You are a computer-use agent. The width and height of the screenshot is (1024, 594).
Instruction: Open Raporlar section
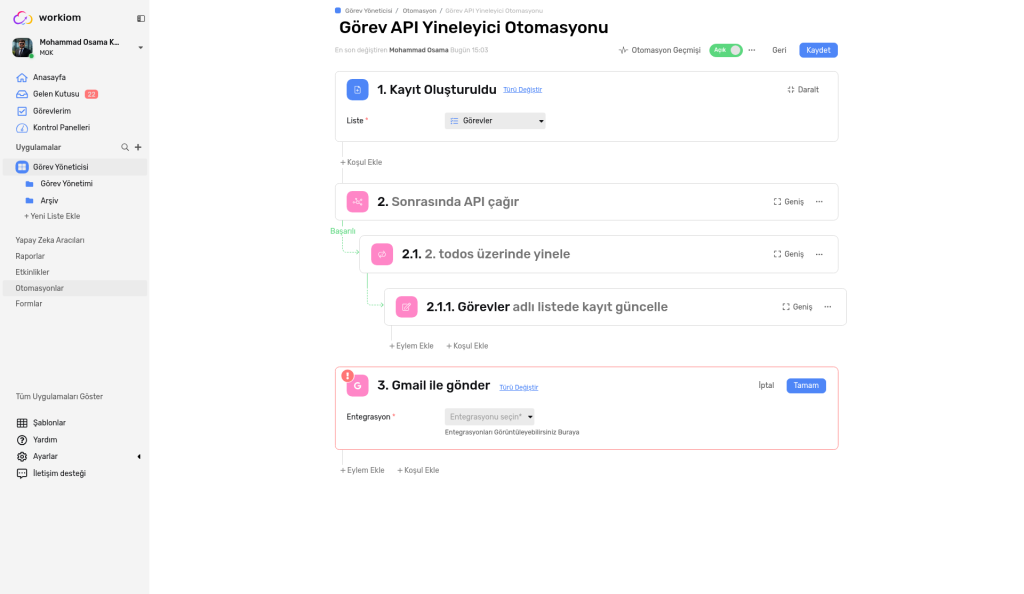point(30,257)
